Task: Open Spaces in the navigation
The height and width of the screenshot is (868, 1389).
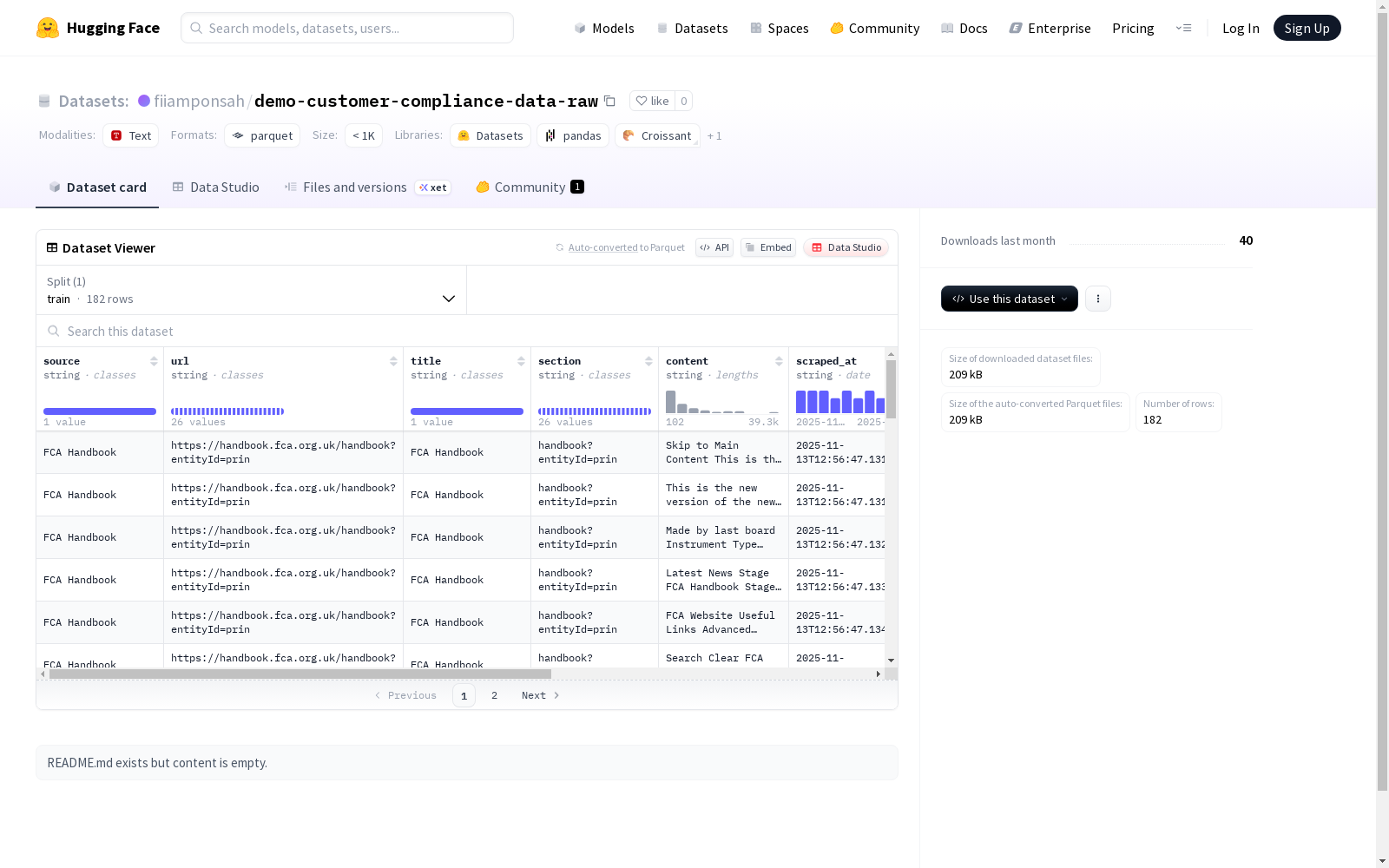Action: pyautogui.click(x=780, y=28)
